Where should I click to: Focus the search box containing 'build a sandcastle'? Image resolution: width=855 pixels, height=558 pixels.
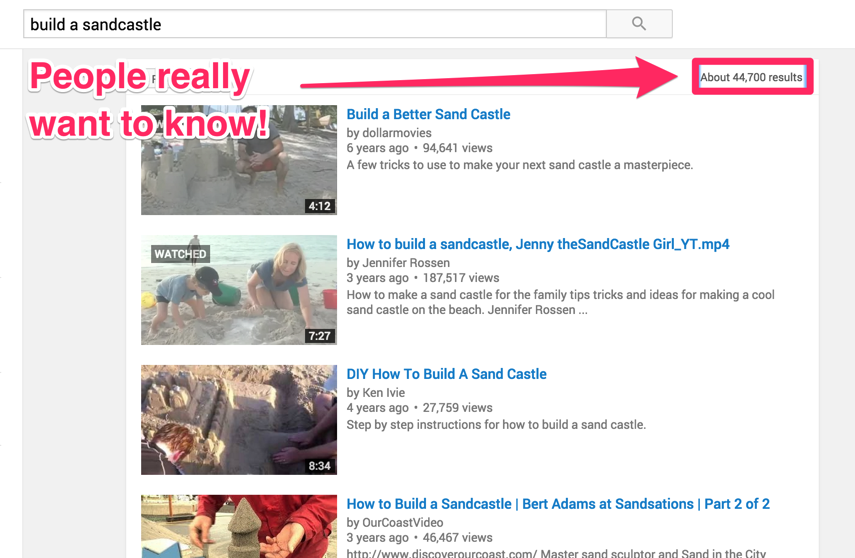315,24
